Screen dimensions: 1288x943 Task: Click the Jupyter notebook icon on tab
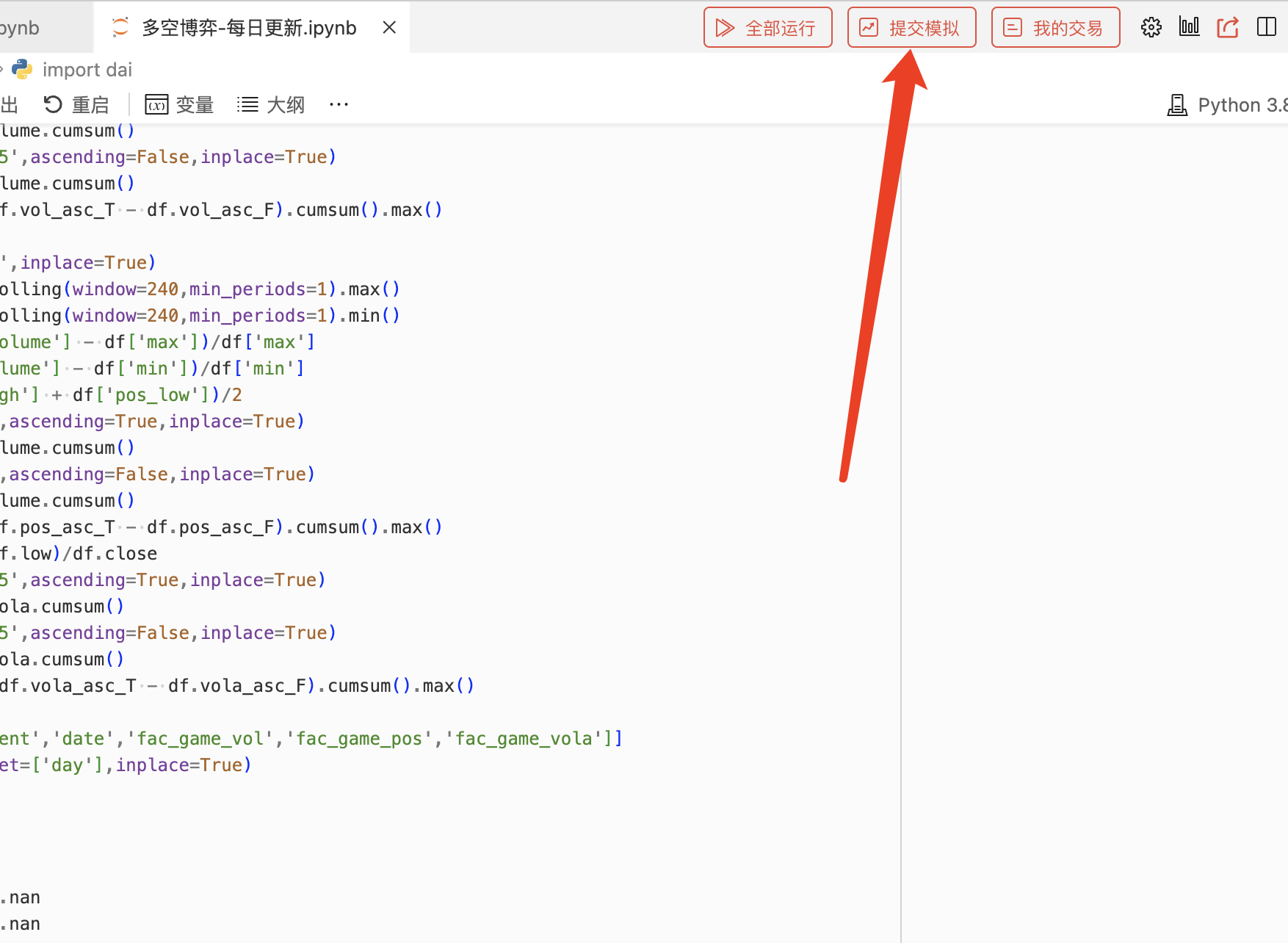click(x=120, y=28)
